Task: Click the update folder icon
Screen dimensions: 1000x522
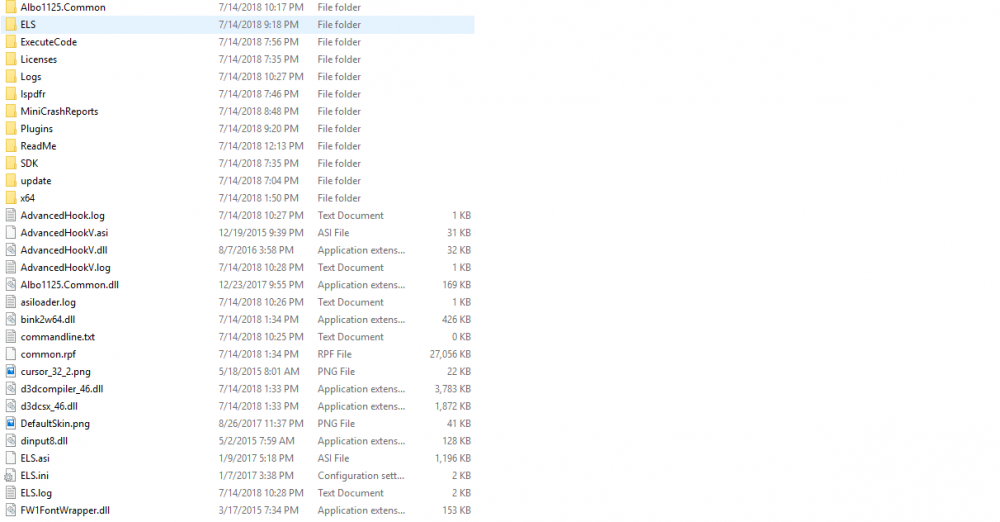Action: click(x=10, y=181)
